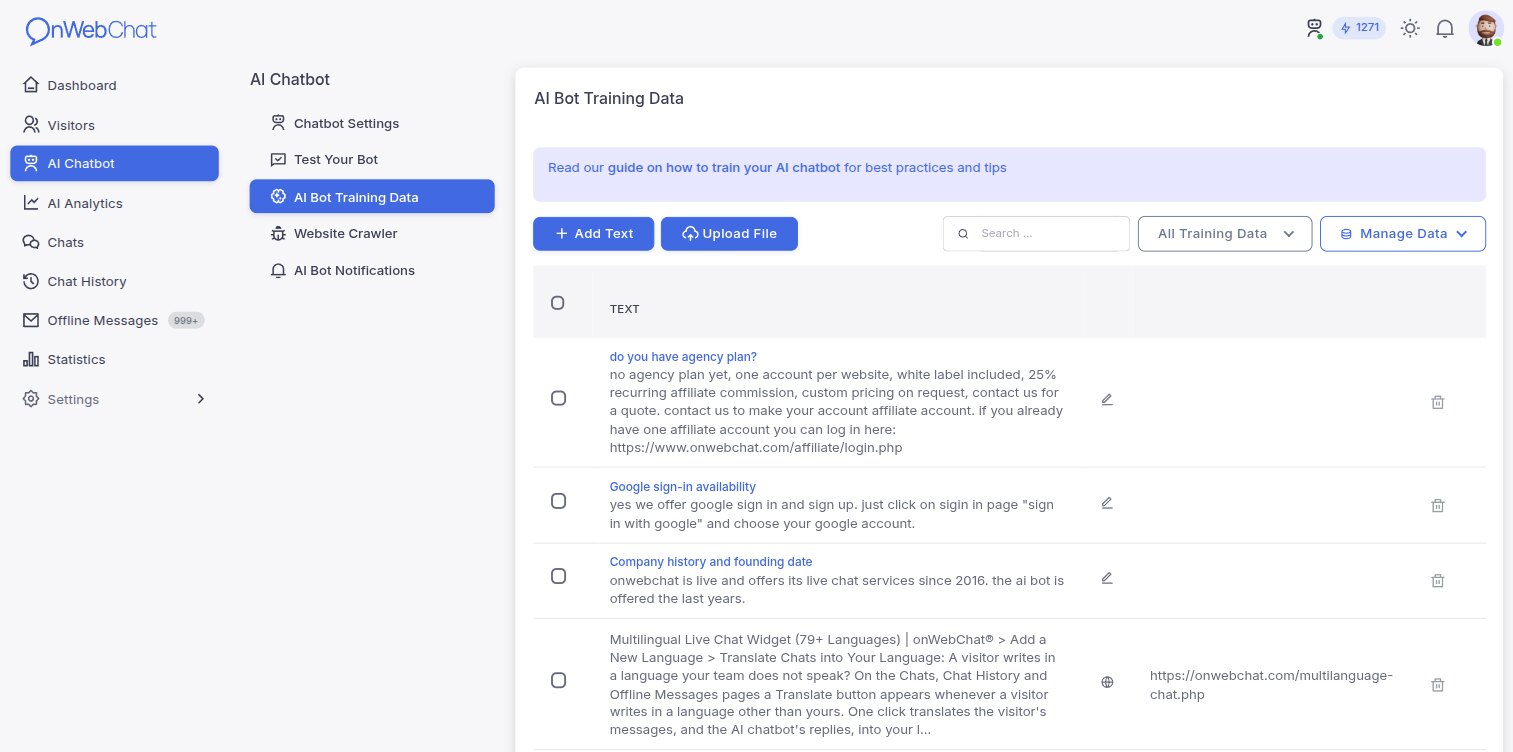Viewport: 1513px width, 752px height.
Task: Open 'Company history and founding date' entry title
Action: tap(711, 562)
